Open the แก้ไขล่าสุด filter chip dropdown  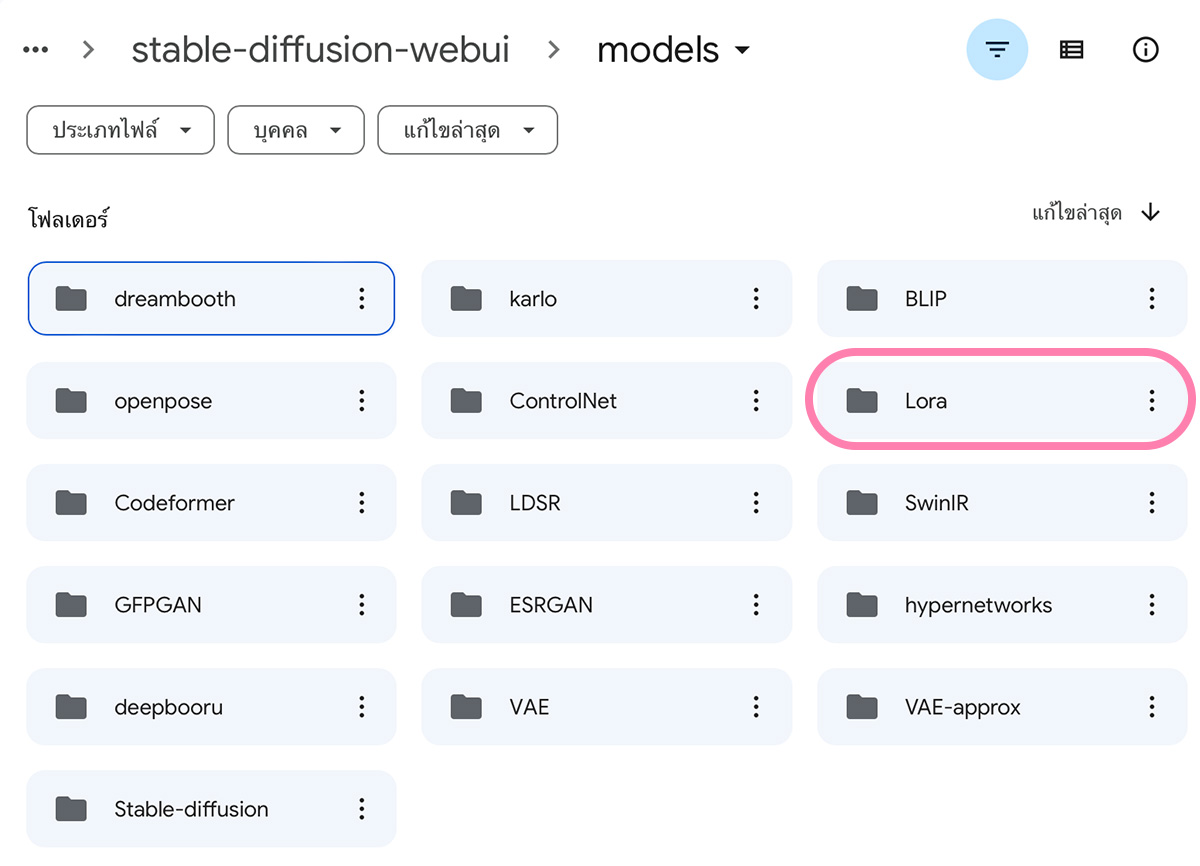pyautogui.click(x=468, y=130)
